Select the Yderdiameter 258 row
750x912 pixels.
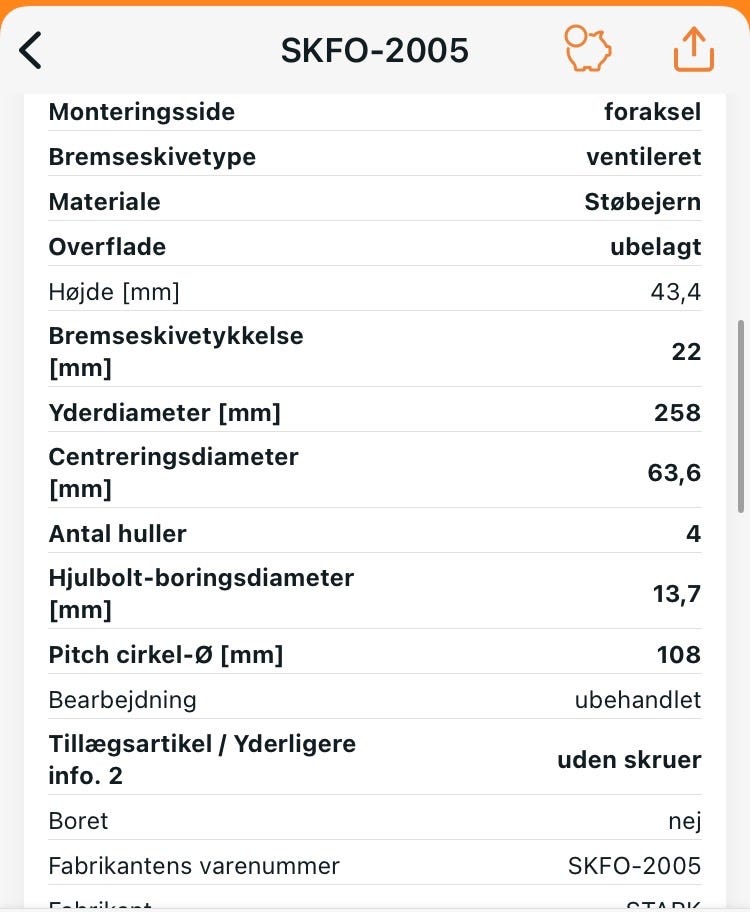coord(375,413)
